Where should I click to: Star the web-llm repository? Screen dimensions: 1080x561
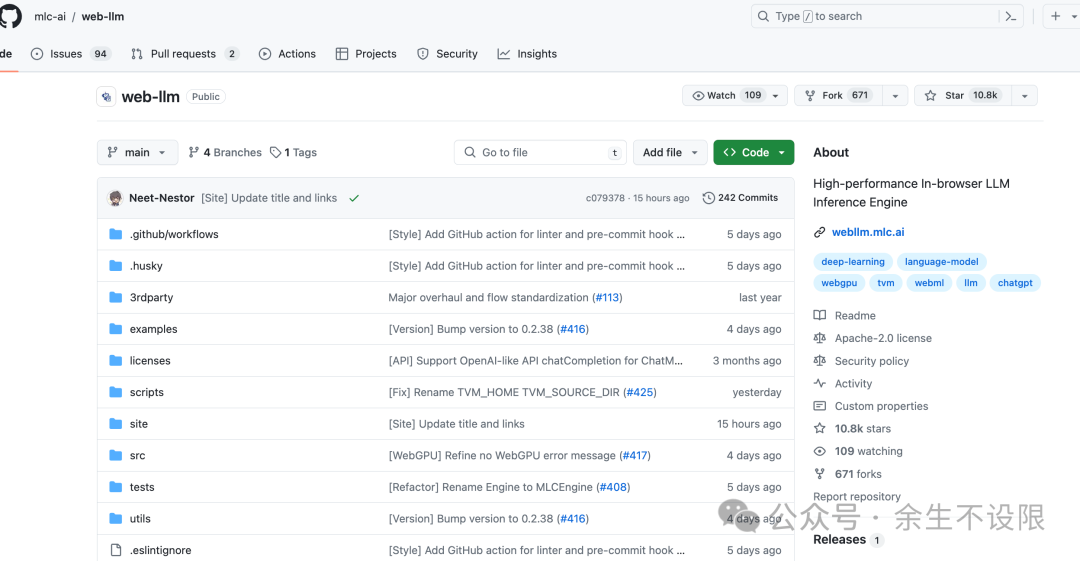click(x=963, y=96)
